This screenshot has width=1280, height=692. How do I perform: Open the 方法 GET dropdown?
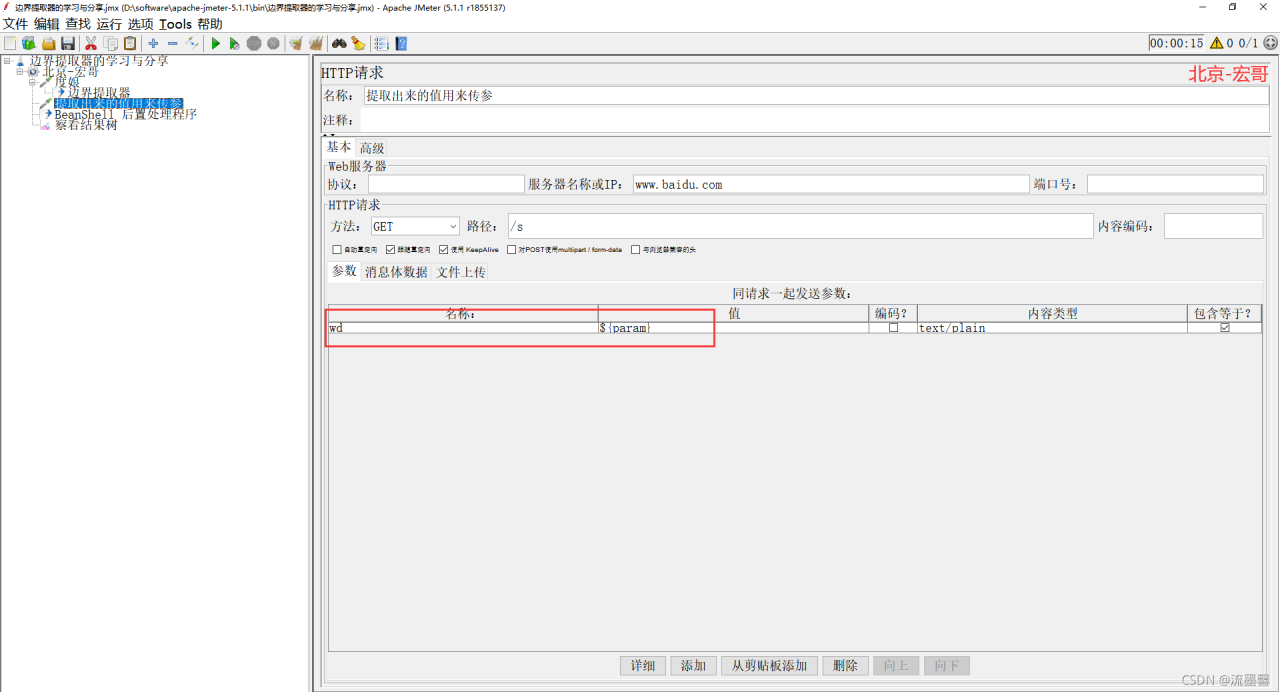415,227
